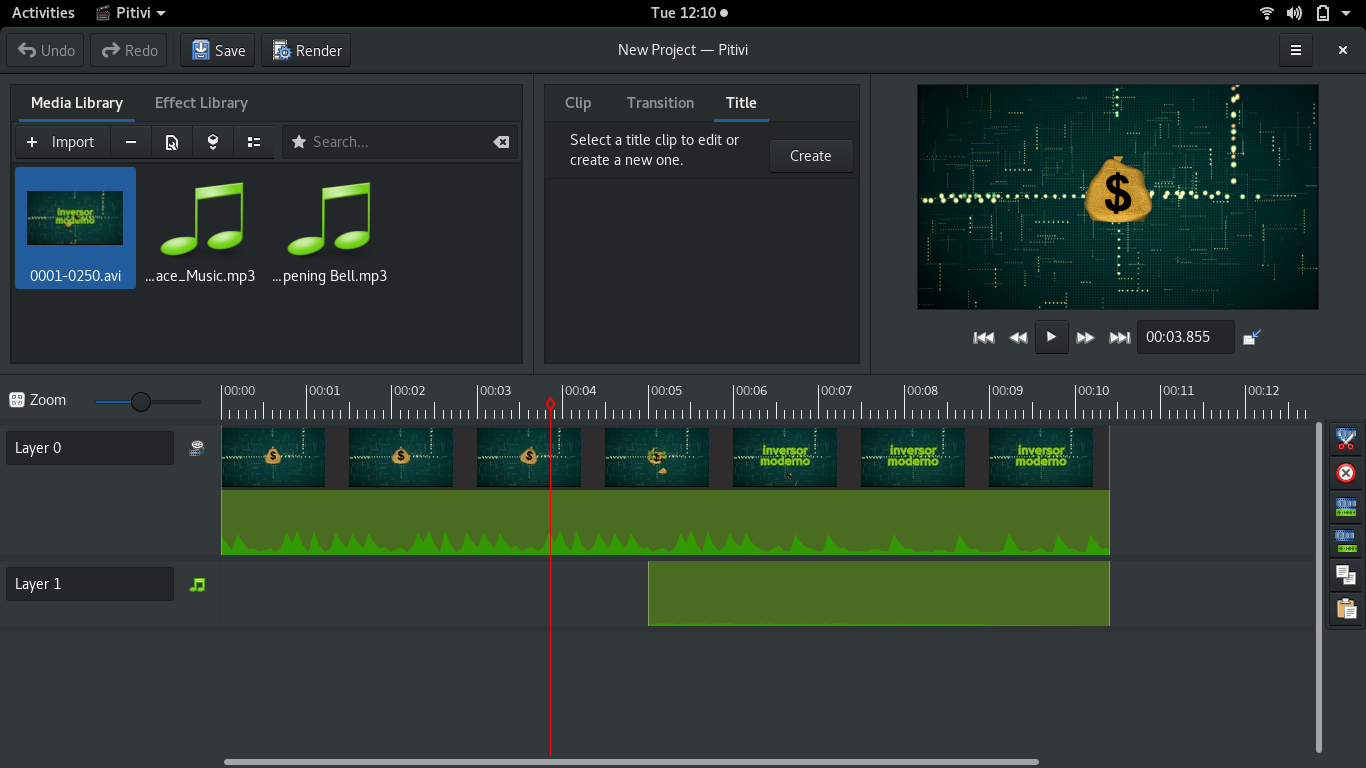Open clip properties in media library
Image resolution: width=1366 pixels, height=768 pixels.
(x=172, y=142)
